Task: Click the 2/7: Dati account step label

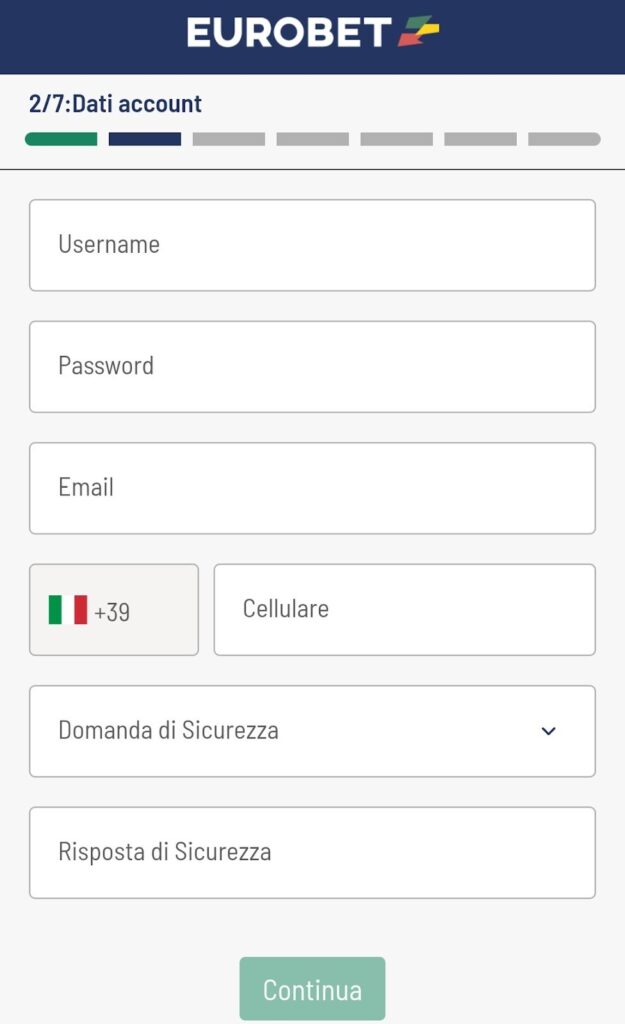Action: pyautogui.click(x=114, y=103)
